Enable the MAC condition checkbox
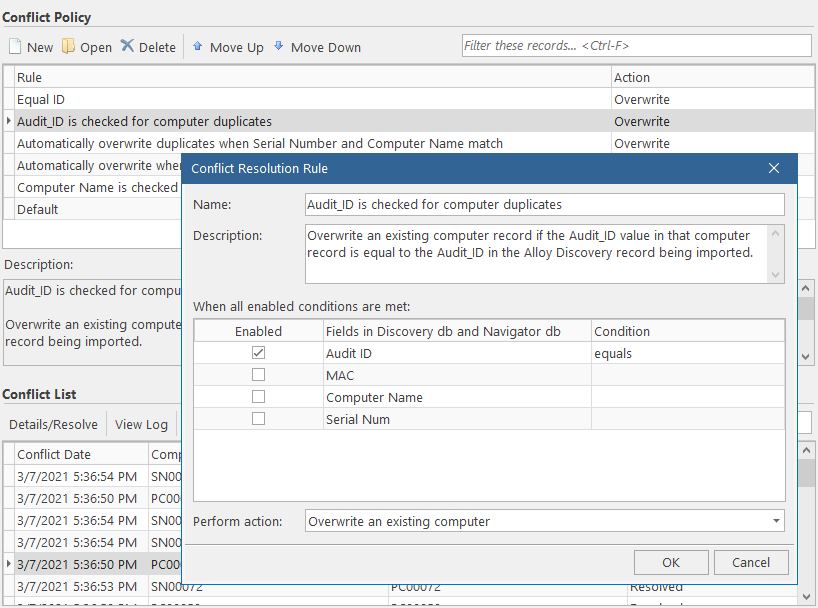 pos(258,375)
